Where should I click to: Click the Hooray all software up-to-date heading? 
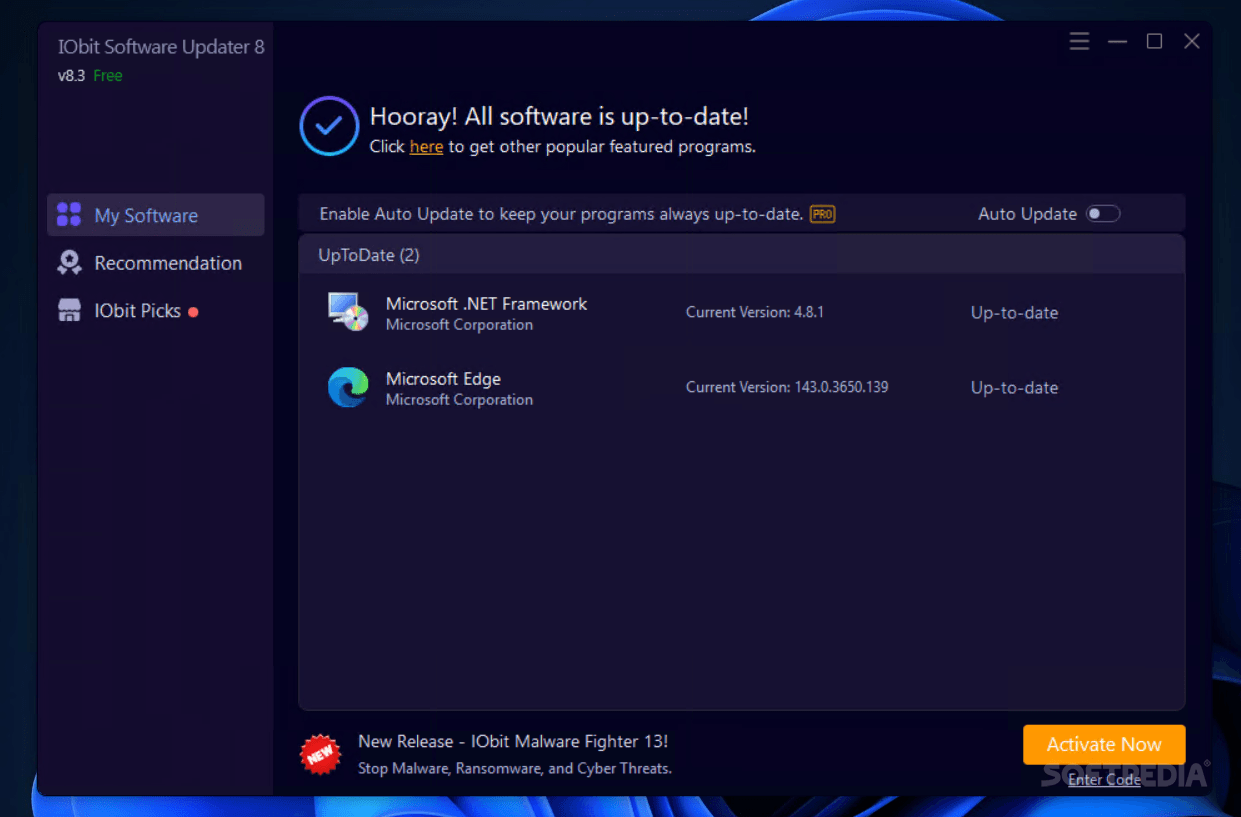(559, 116)
